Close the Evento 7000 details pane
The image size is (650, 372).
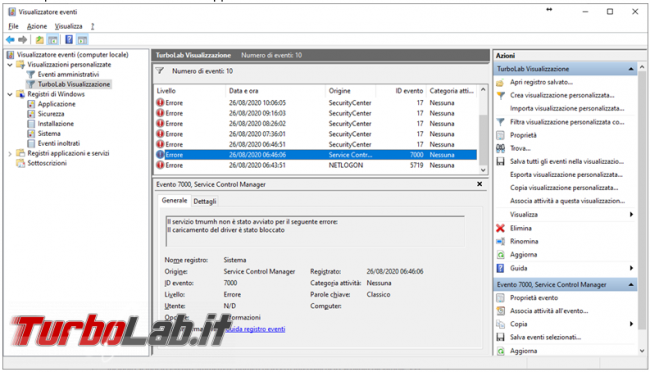[479, 184]
